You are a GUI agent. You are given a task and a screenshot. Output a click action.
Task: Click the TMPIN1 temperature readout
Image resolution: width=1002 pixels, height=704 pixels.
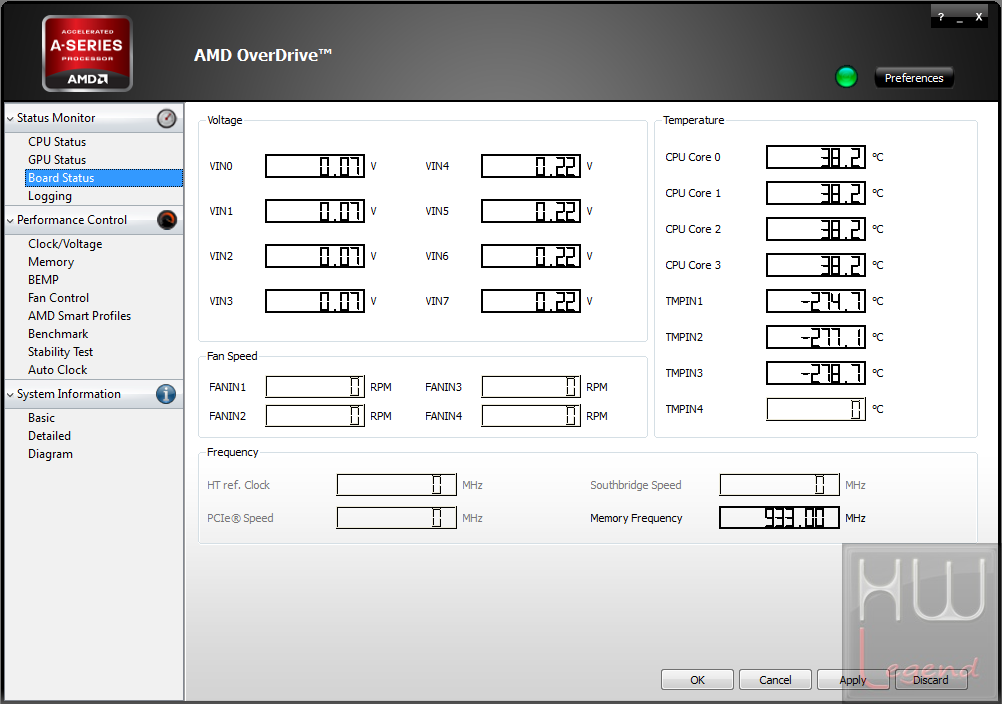click(816, 301)
